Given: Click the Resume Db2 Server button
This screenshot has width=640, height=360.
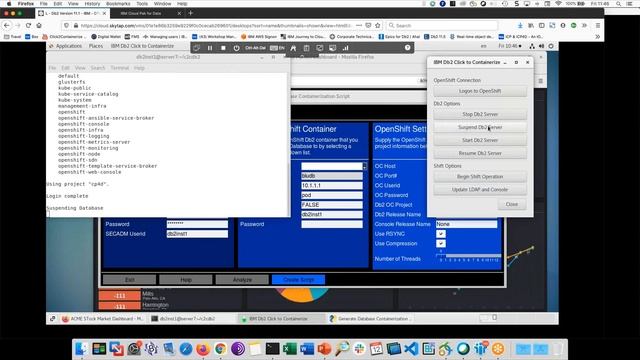Looking at the screenshot, I should [480, 153].
